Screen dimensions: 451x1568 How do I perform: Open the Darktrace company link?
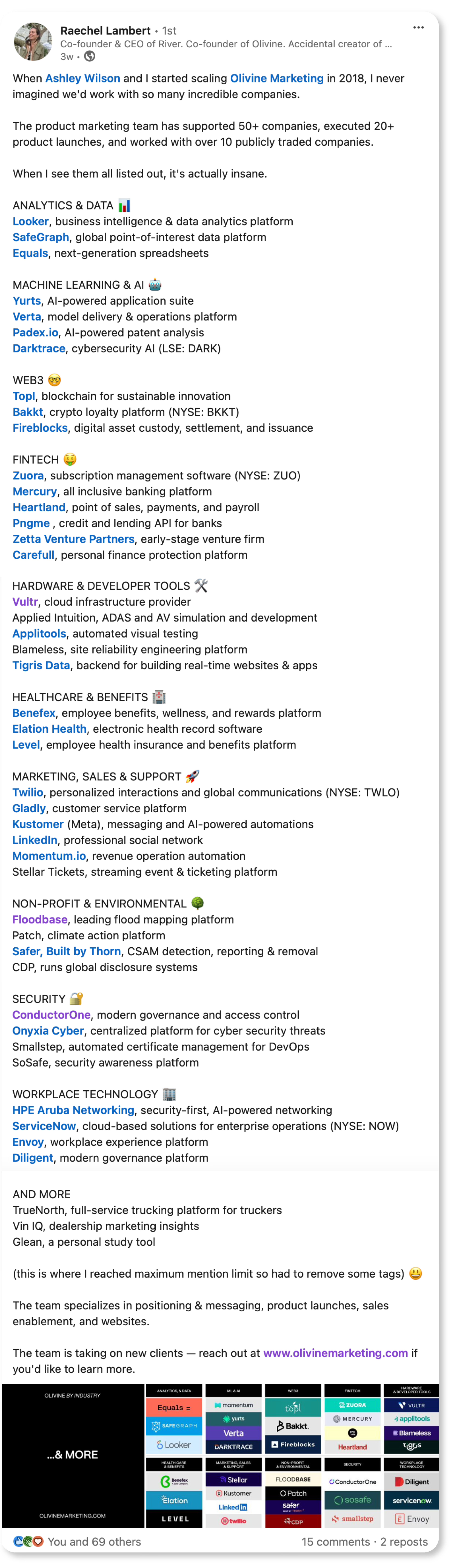click(39, 348)
